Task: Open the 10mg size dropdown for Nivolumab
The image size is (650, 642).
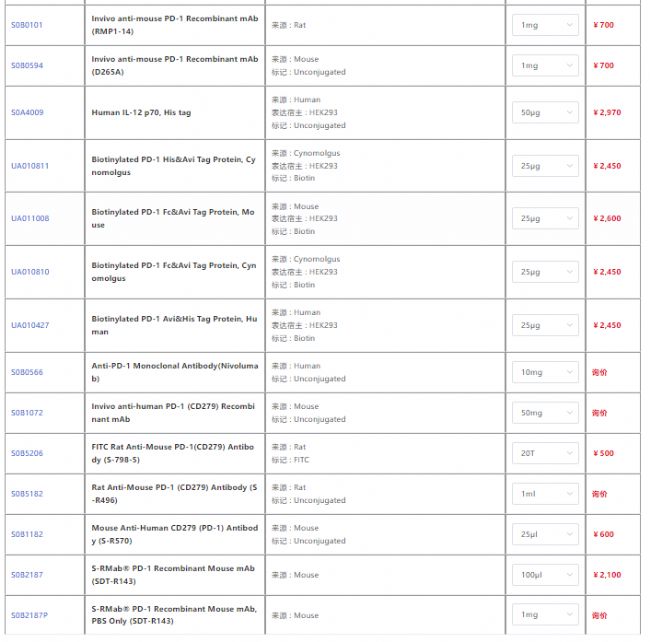Action: tap(545, 372)
